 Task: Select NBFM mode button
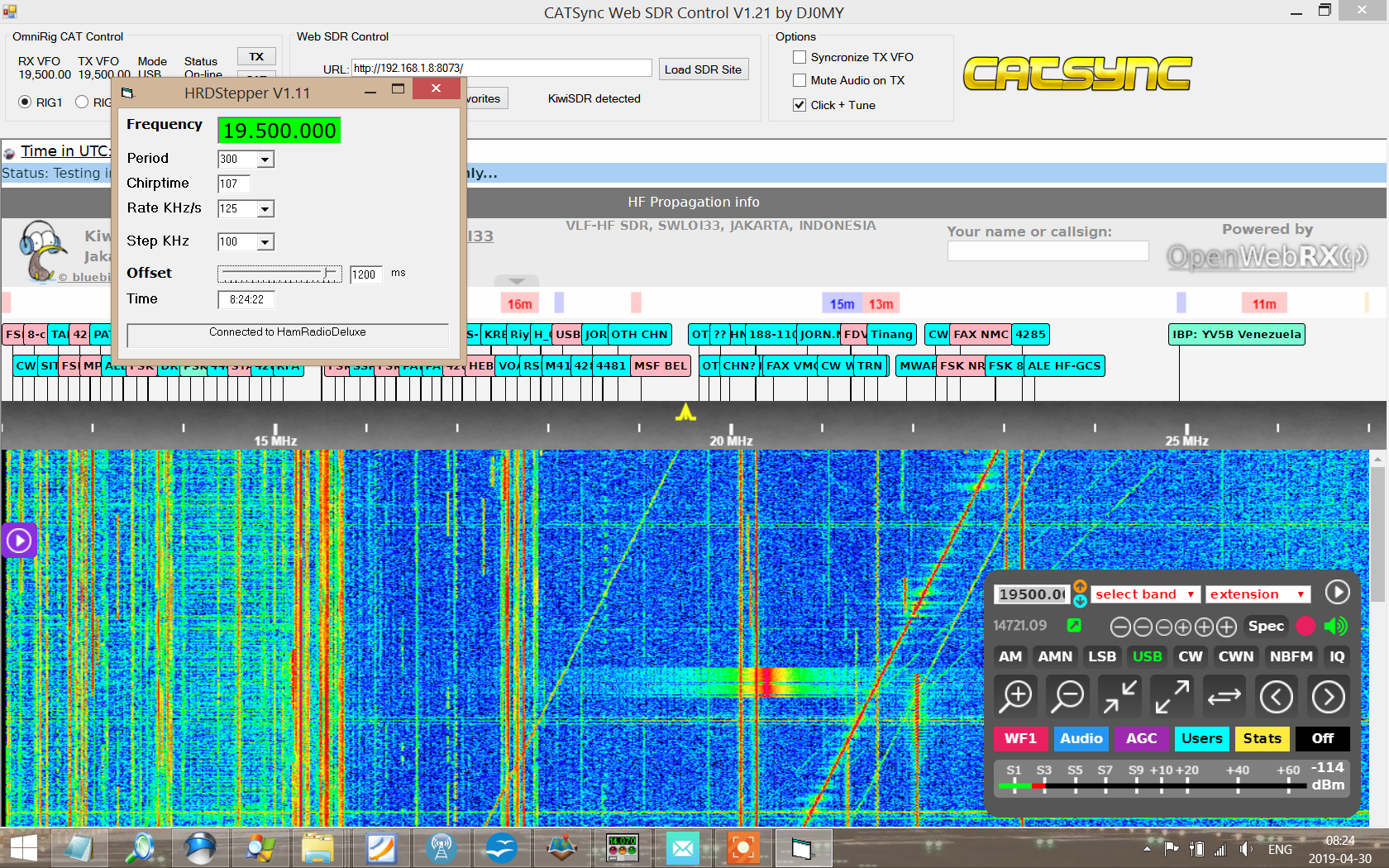(1291, 656)
